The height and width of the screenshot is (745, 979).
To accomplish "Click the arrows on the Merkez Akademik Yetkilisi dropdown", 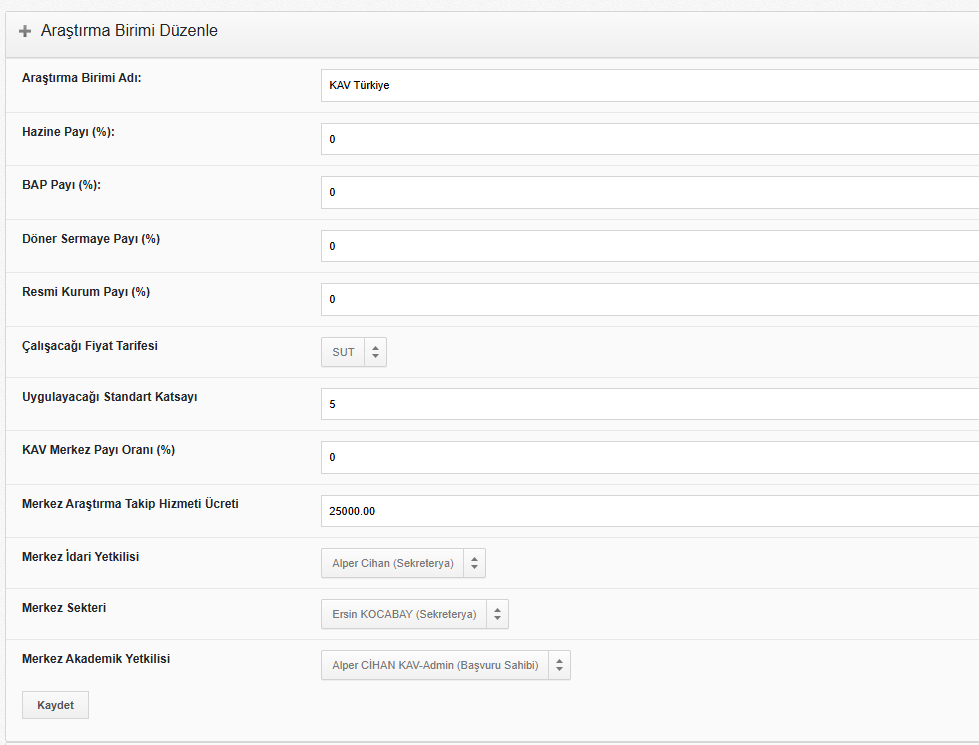I will (559, 666).
